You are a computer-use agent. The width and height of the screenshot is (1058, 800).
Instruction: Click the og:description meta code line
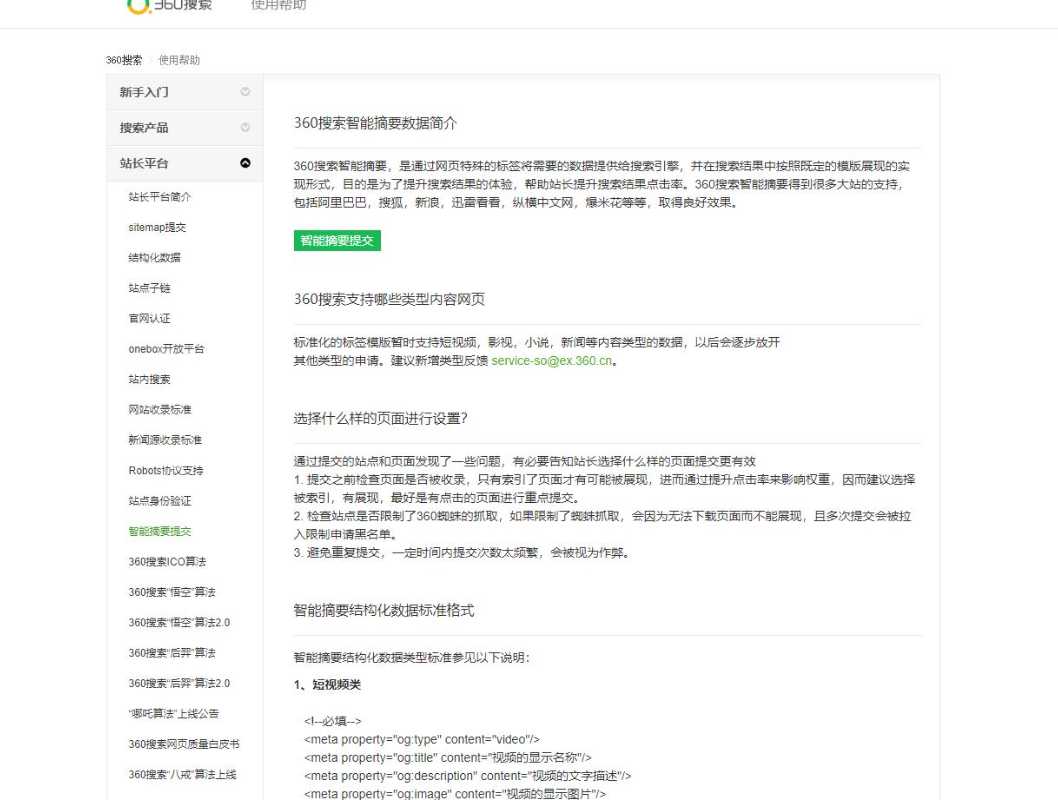468,775
